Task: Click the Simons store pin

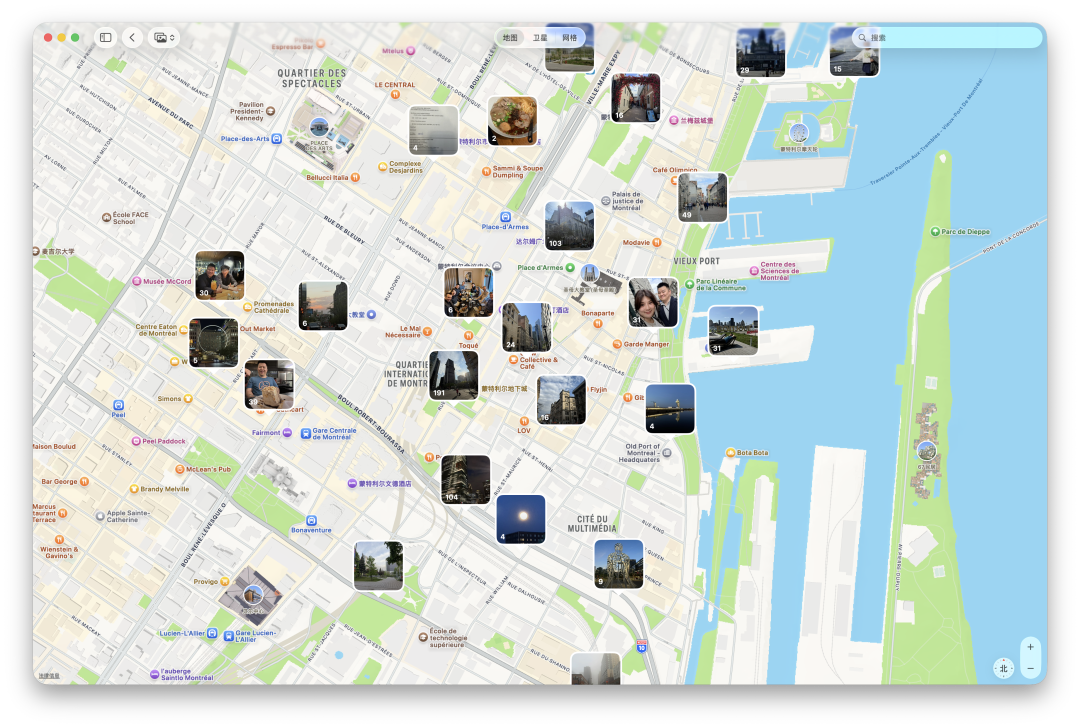Action: point(188,399)
